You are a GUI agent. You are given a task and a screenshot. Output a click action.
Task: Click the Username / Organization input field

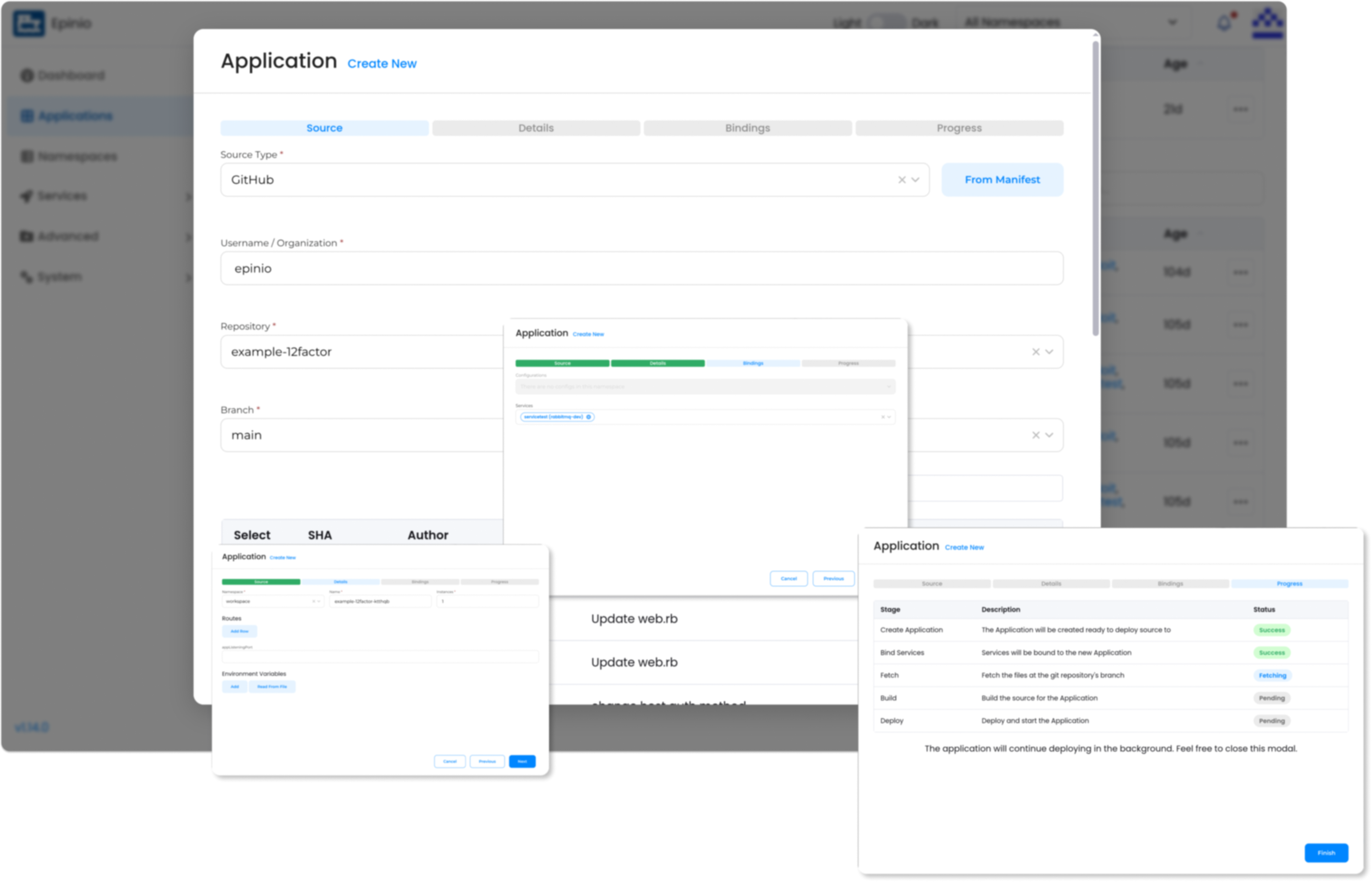[641, 268]
